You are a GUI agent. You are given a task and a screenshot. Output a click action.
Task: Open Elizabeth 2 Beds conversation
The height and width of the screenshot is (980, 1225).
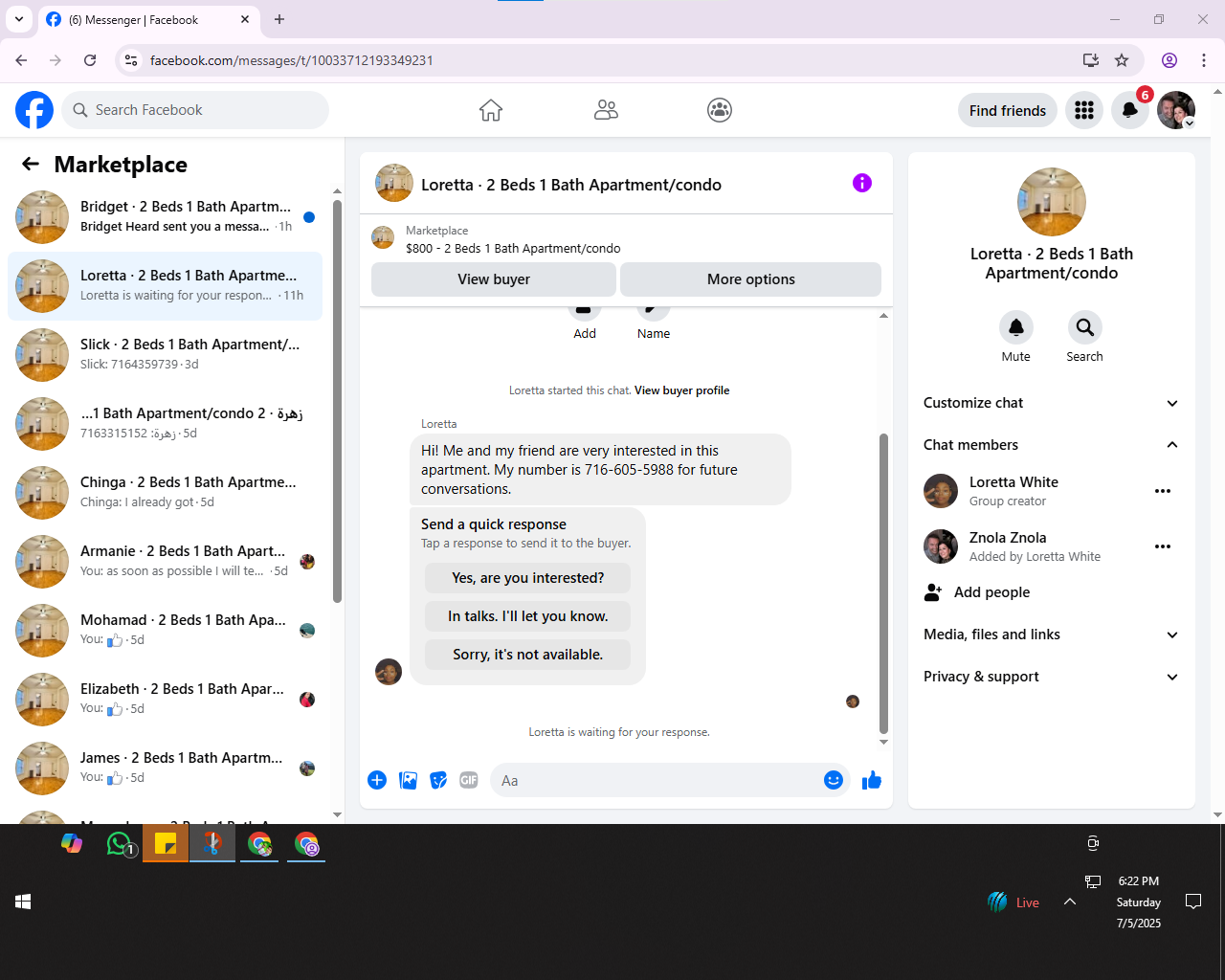(166, 700)
